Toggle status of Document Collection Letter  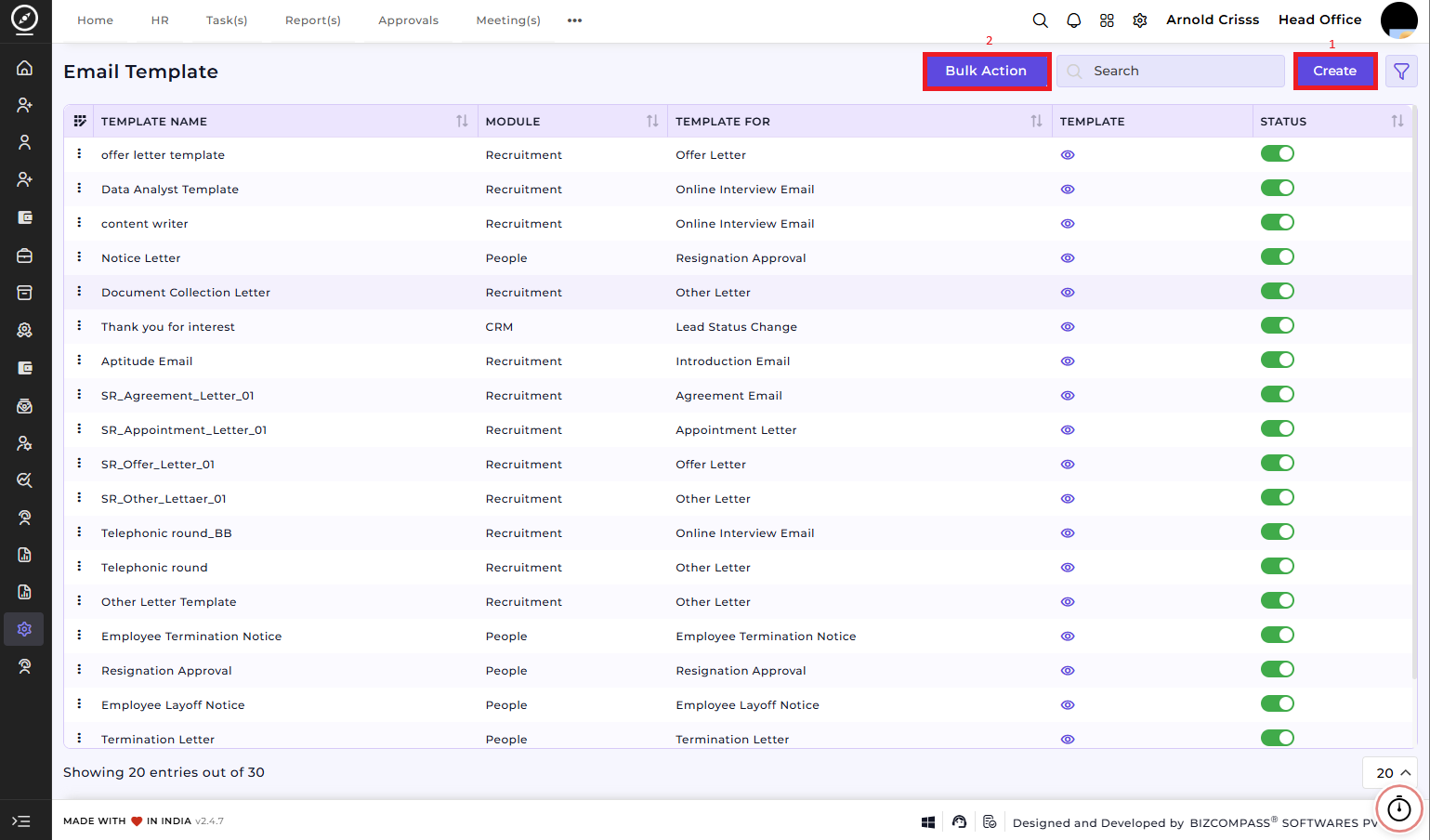pos(1278,291)
